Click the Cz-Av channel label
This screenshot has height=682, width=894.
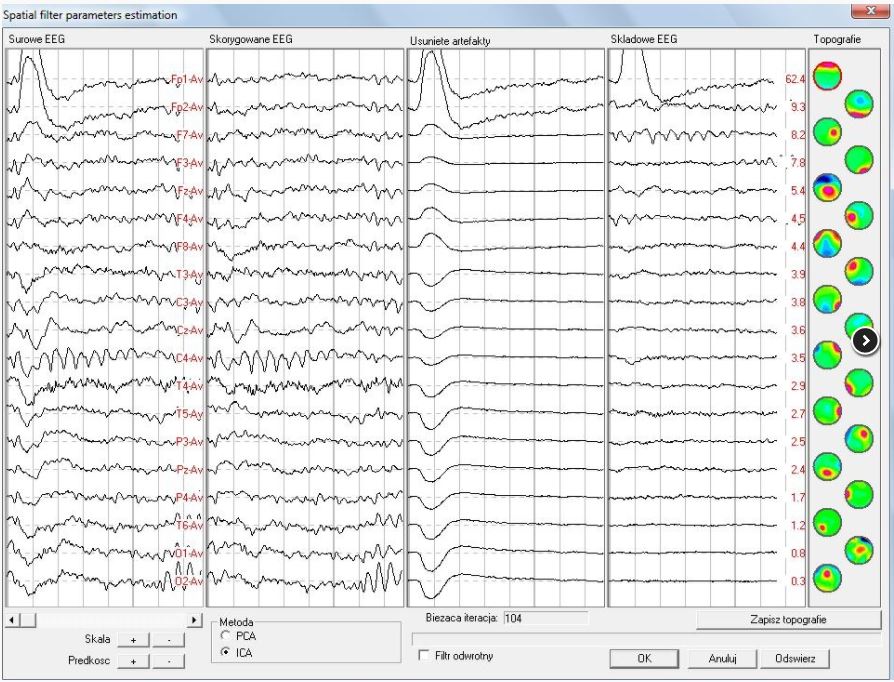point(190,331)
